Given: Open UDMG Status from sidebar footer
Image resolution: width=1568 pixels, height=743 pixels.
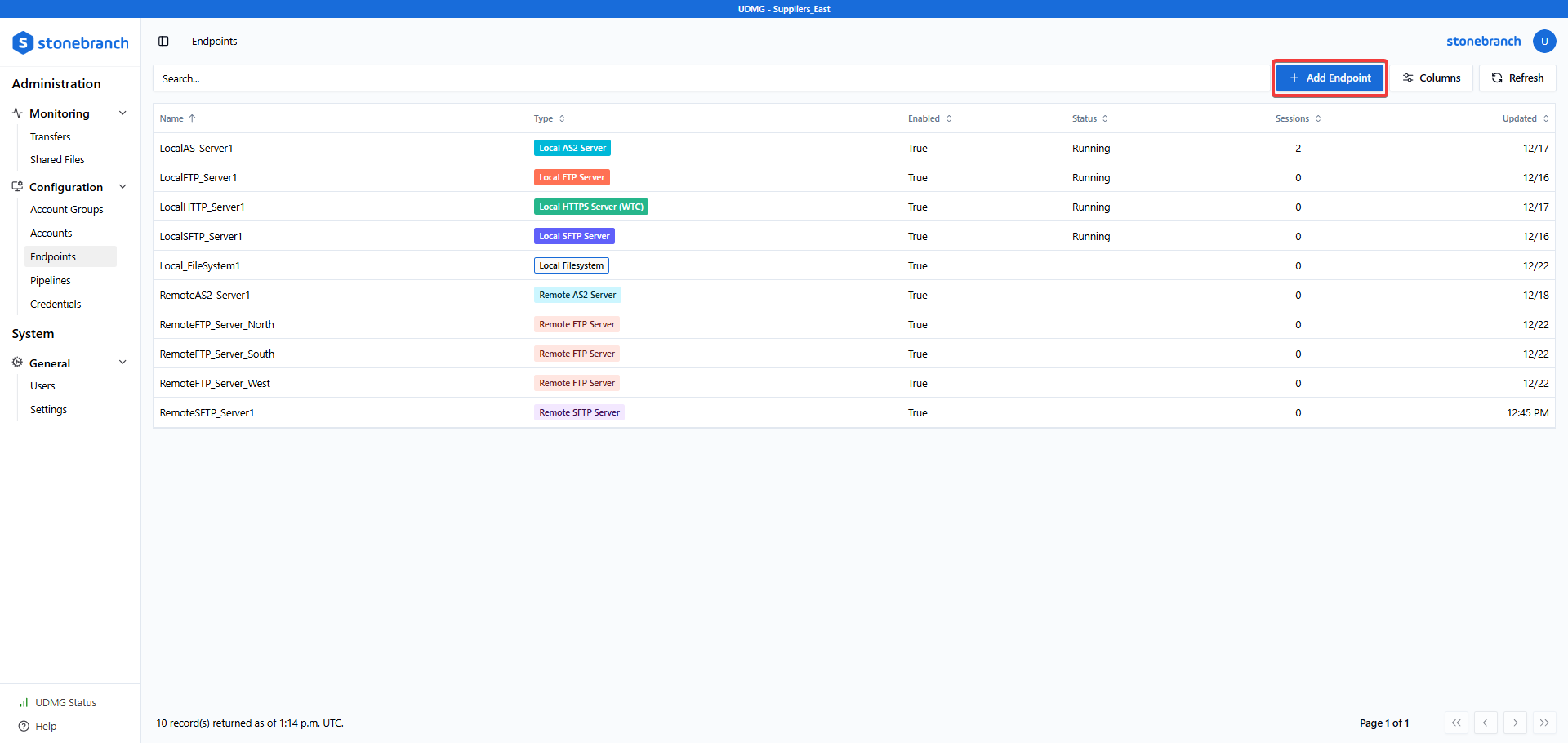Looking at the screenshot, I should [65, 702].
